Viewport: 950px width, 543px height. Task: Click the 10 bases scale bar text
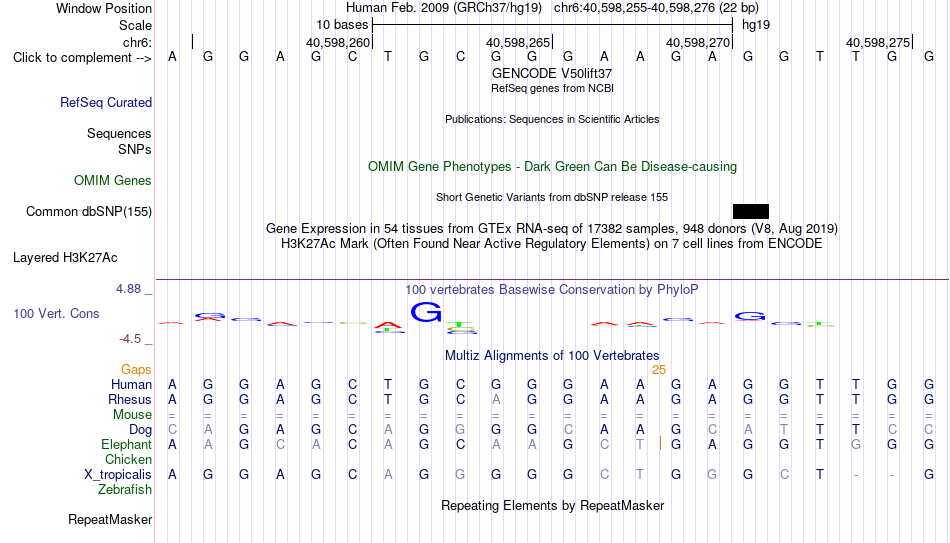[342, 25]
